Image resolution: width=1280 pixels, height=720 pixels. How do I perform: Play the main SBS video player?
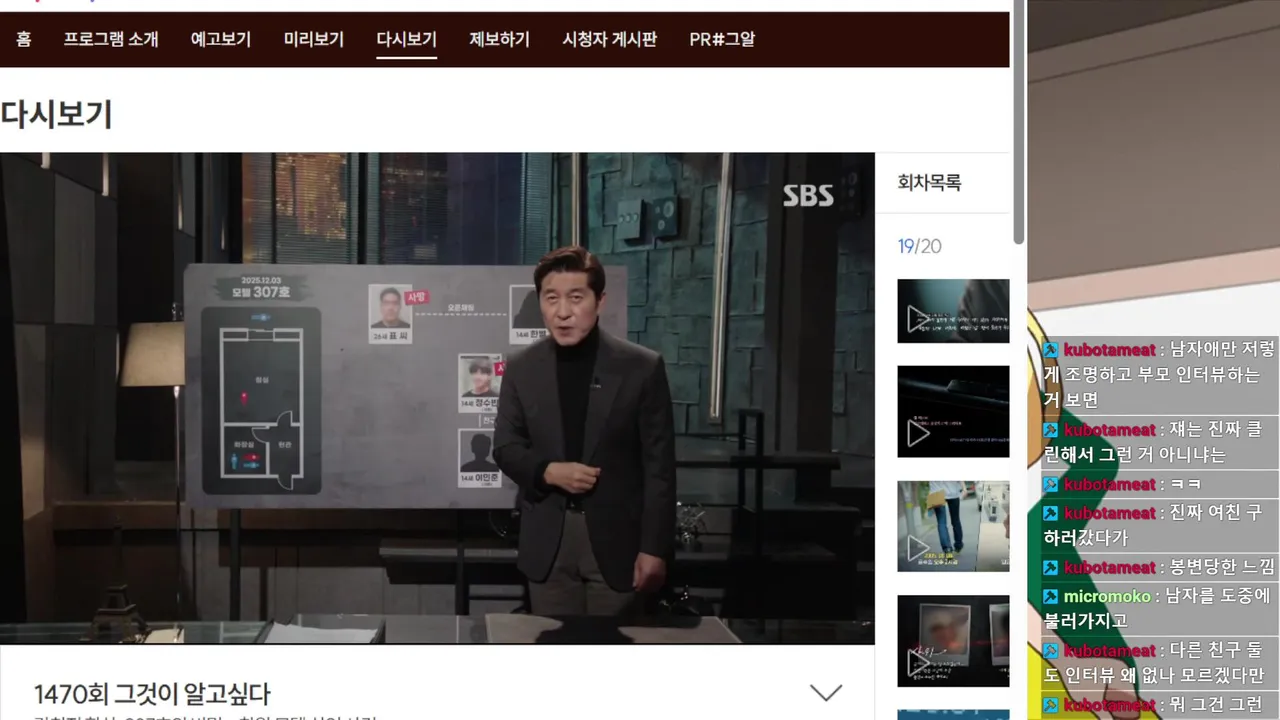tap(437, 398)
